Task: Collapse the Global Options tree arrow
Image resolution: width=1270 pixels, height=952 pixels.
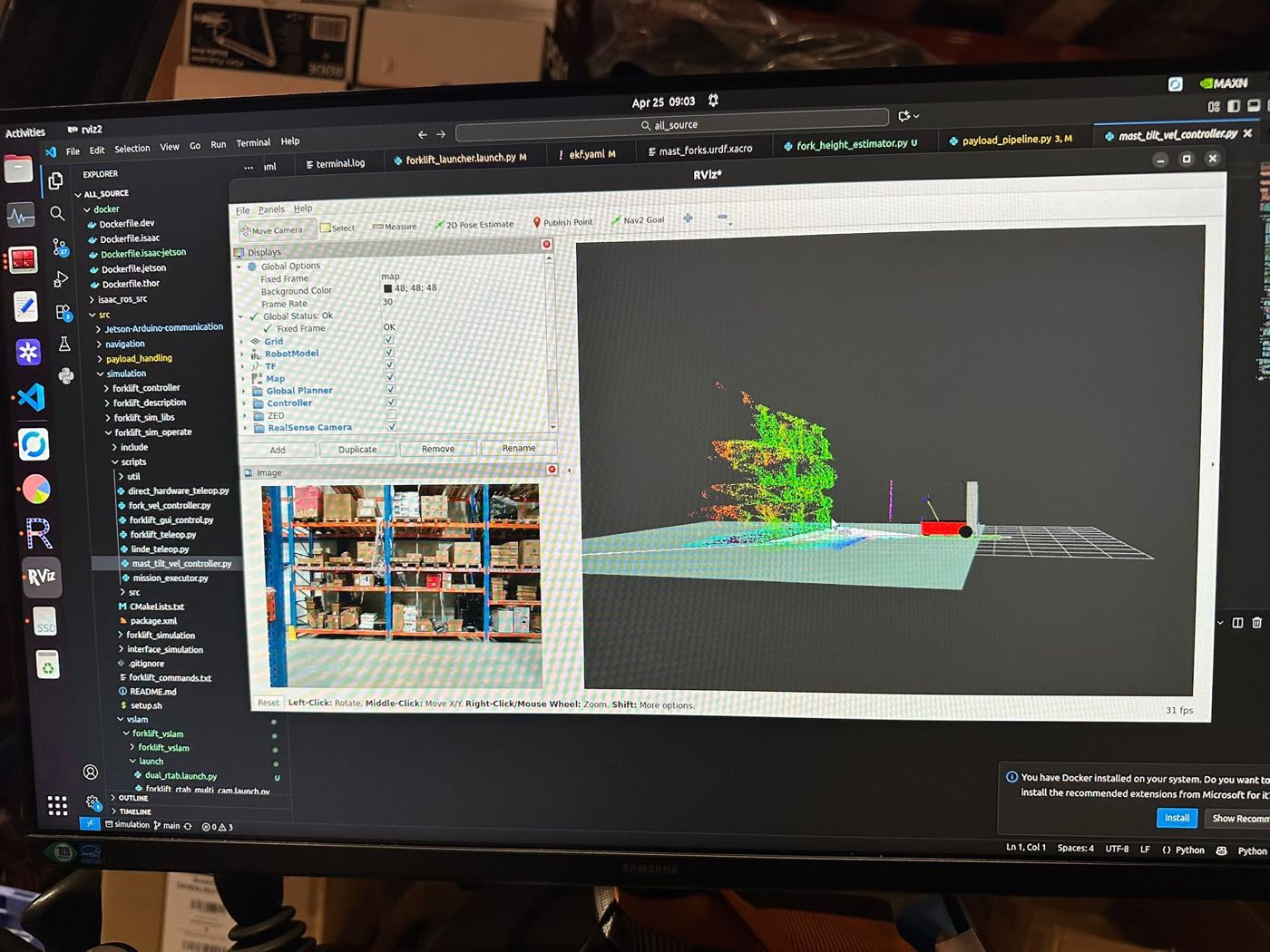Action: pos(239,267)
